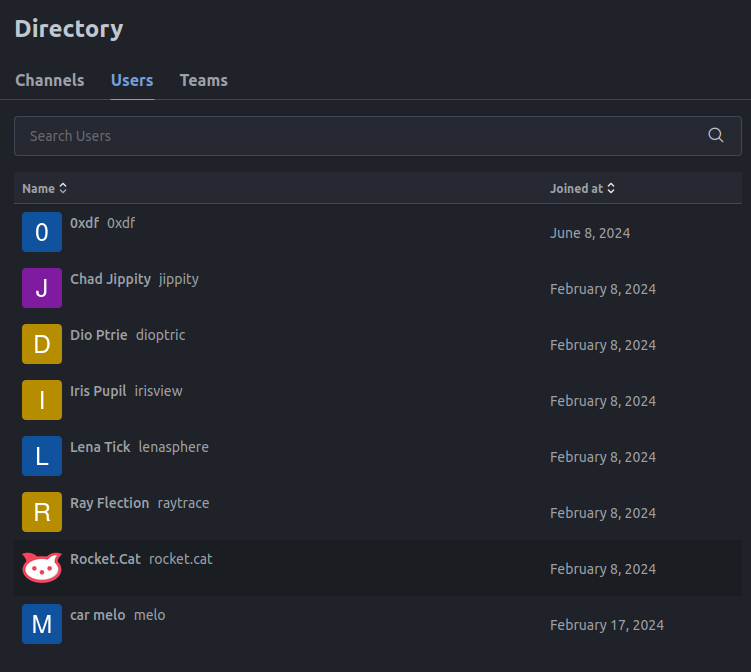751x672 pixels.
Task: Open the Rocket.Cat name entry
Action: (105, 559)
